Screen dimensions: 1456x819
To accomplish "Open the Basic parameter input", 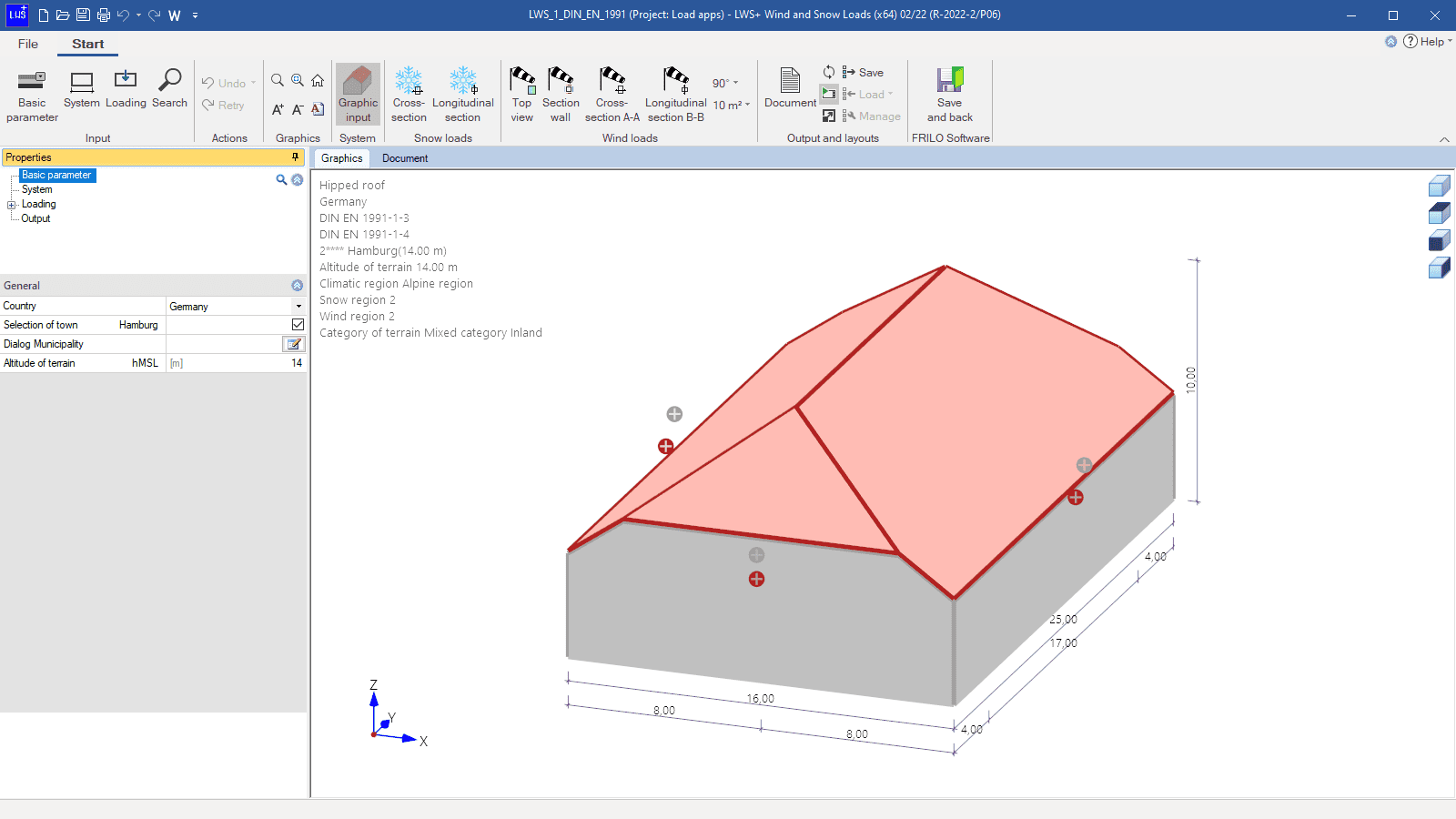I will pos(32,95).
